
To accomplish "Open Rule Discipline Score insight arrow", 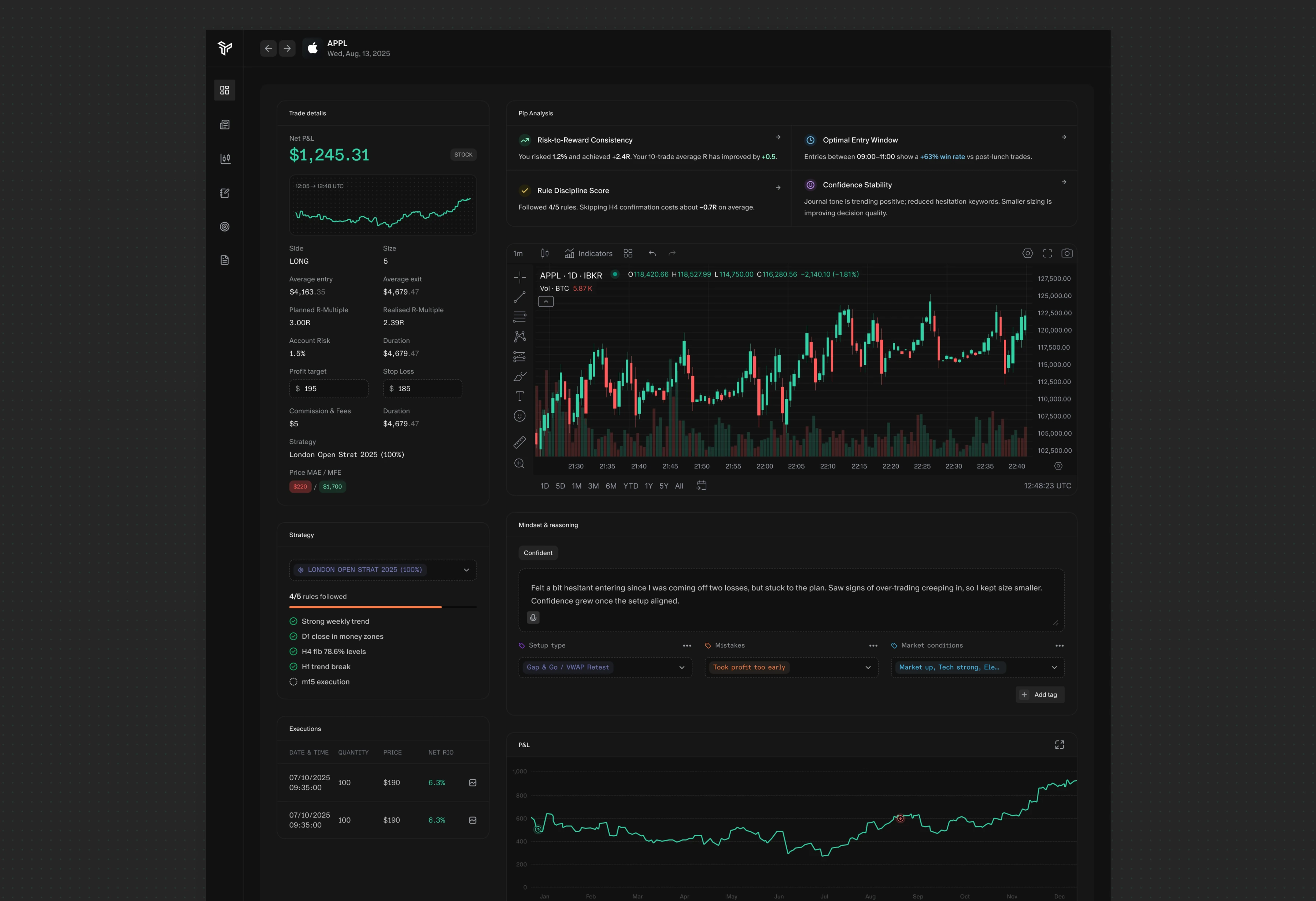I will click(778, 187).
